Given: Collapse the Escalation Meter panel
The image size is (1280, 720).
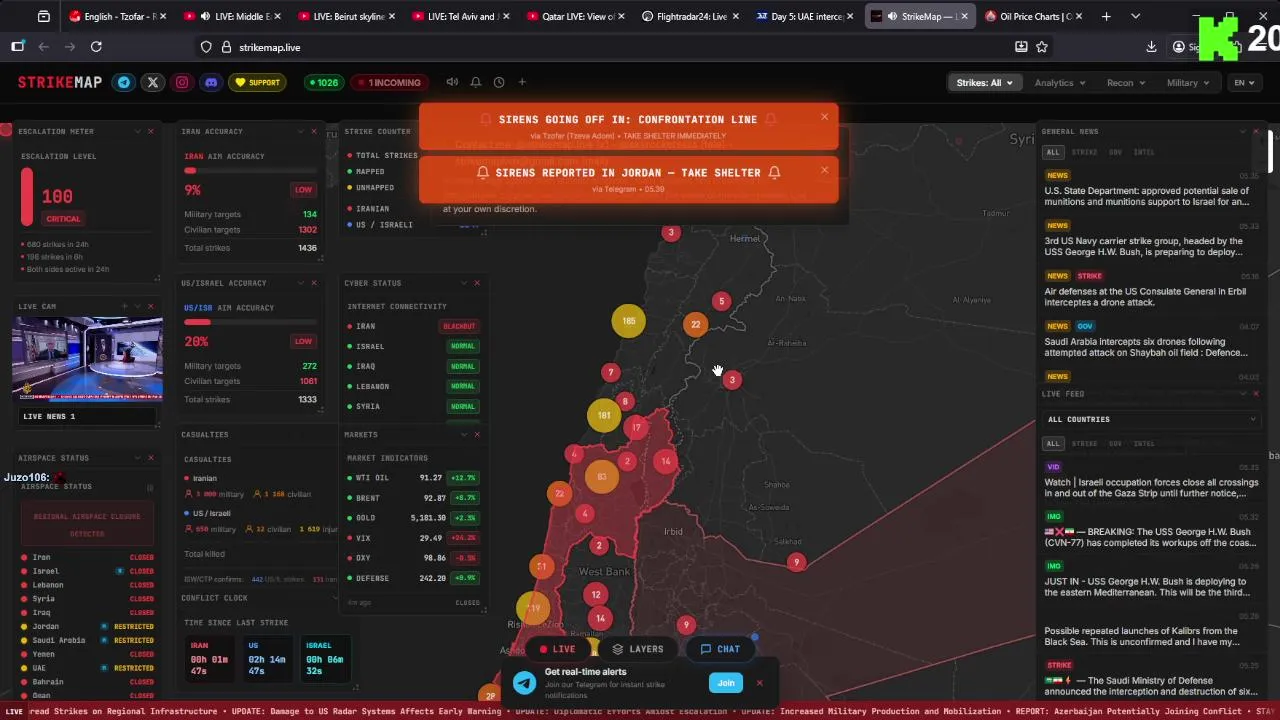Looking at the screenshot, I should 137,131.
